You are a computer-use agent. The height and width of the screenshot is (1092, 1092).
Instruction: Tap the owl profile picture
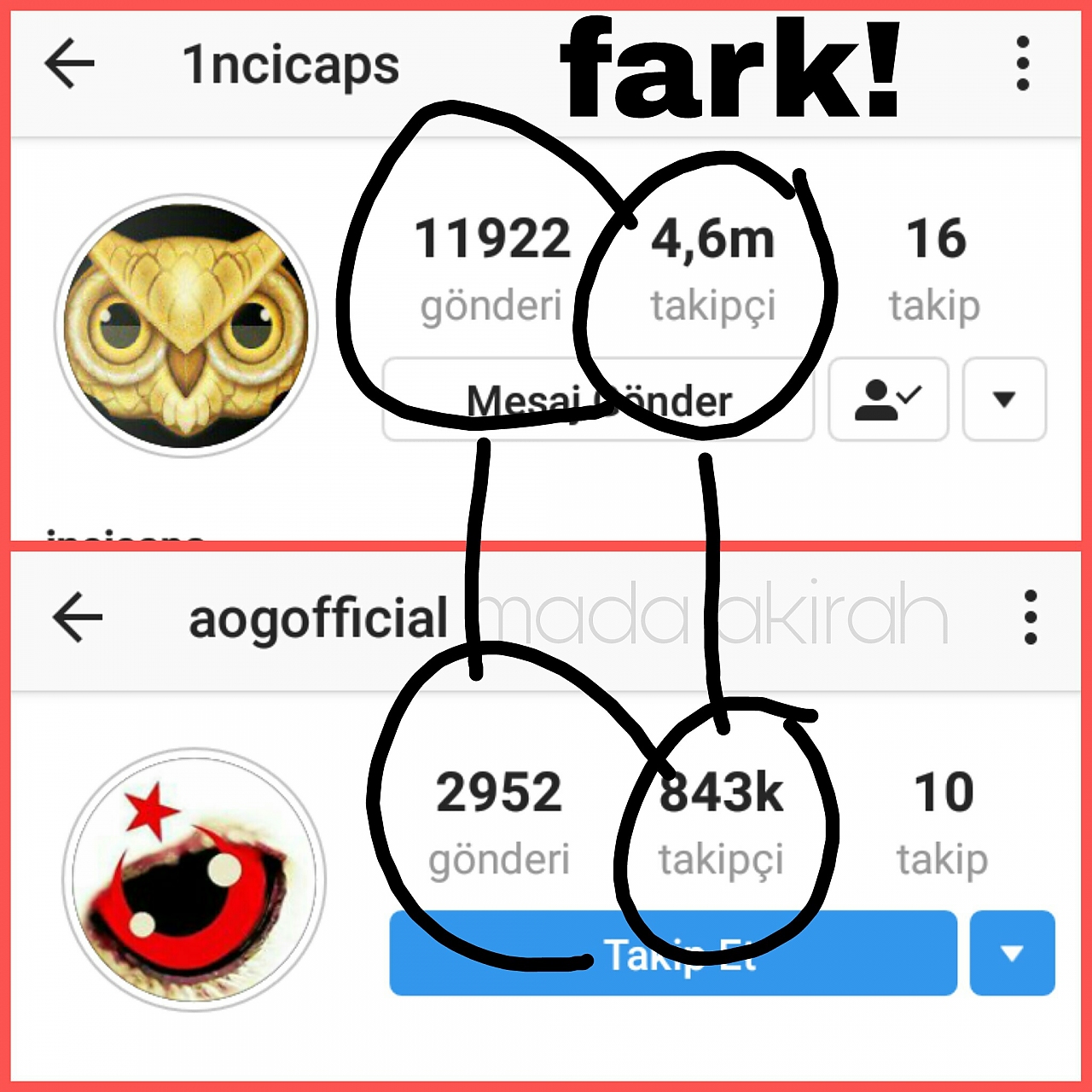[x=186, y=326]
